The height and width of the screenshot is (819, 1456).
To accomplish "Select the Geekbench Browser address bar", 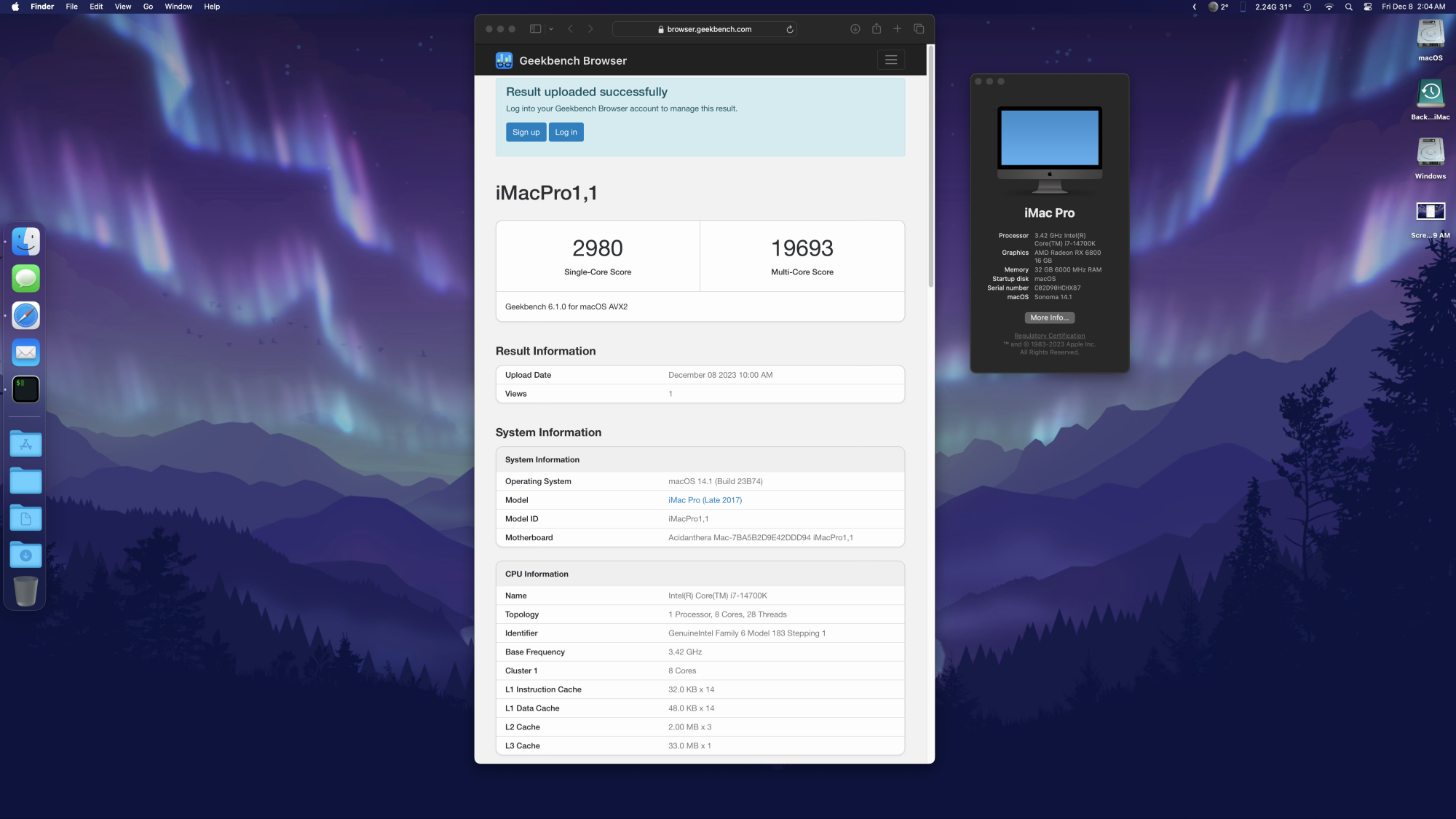I will pos(707,28).
